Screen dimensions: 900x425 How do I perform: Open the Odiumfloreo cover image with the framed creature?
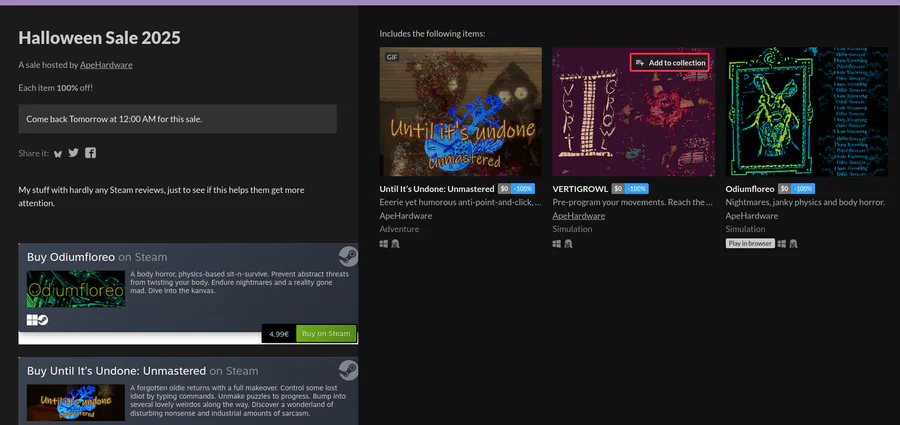tap(806, 111)
